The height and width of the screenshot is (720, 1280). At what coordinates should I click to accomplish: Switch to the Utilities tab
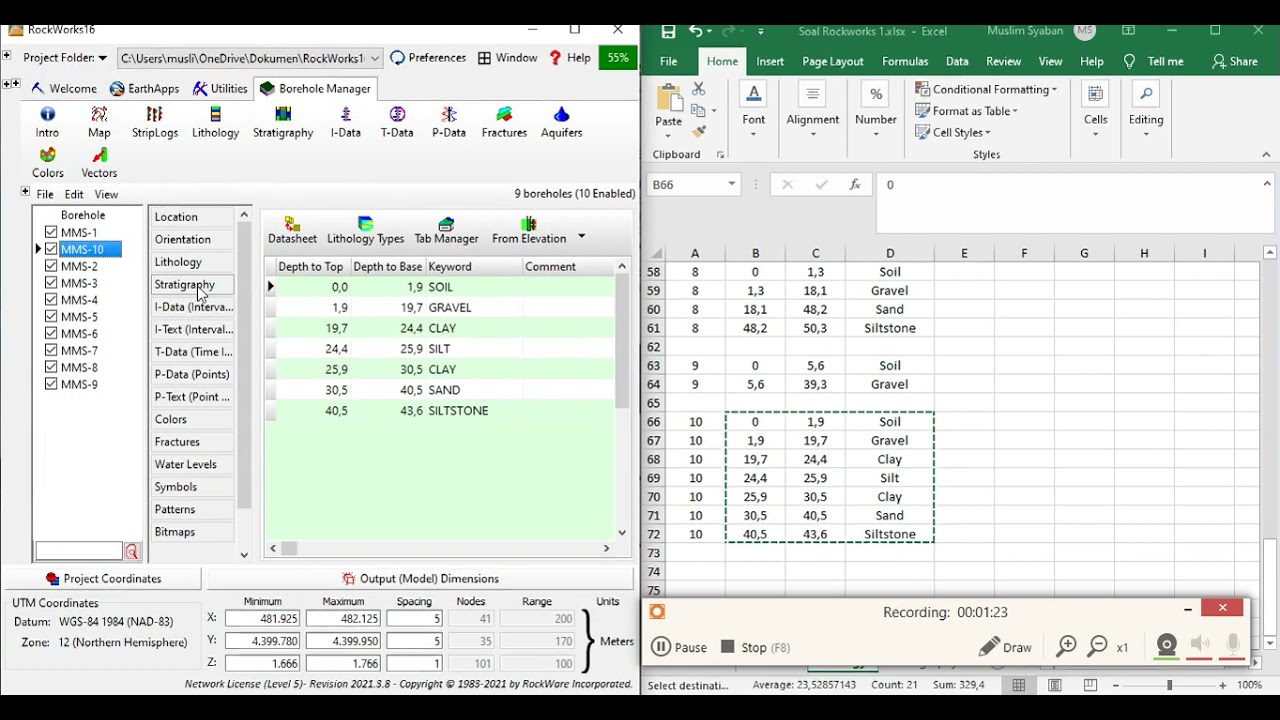click(x=220, y=88)
